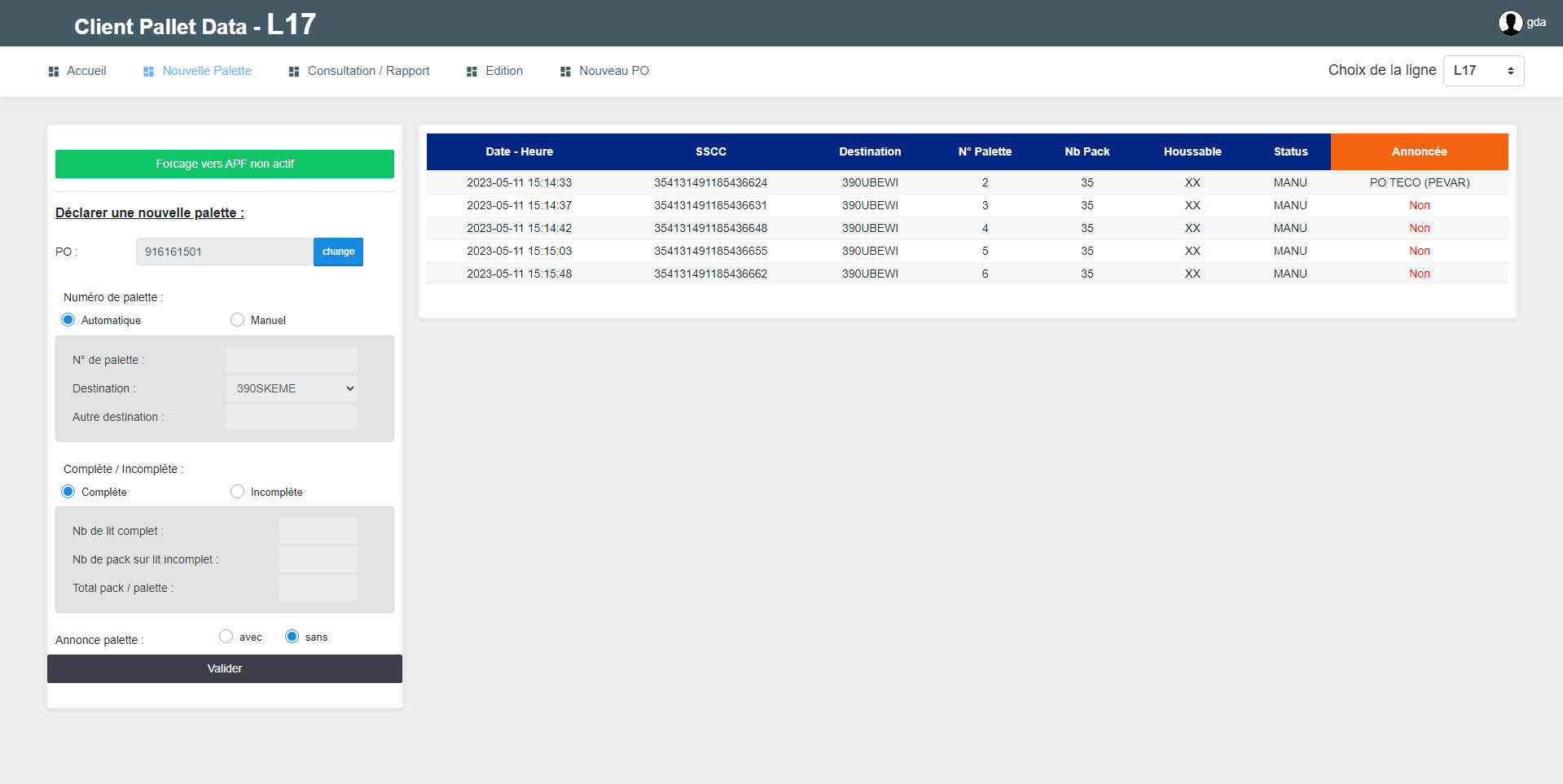Viewport: 1563px width, 784px height.
Task: Open the Consultation / Rapport menu
Action: [x=368, y=71]
